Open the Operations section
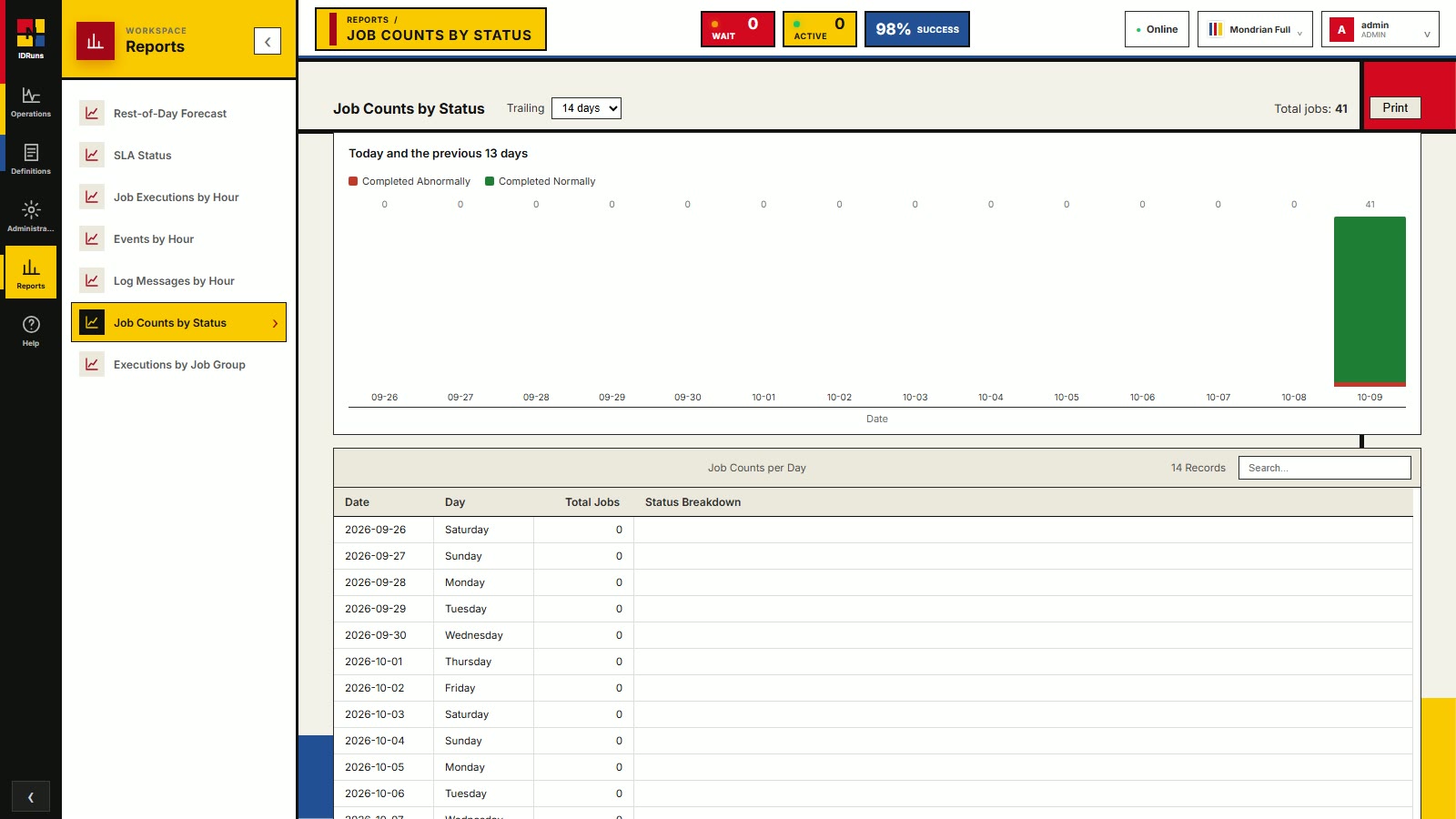The height and width of the screenshot is (819, 1456). coord(31,102)
